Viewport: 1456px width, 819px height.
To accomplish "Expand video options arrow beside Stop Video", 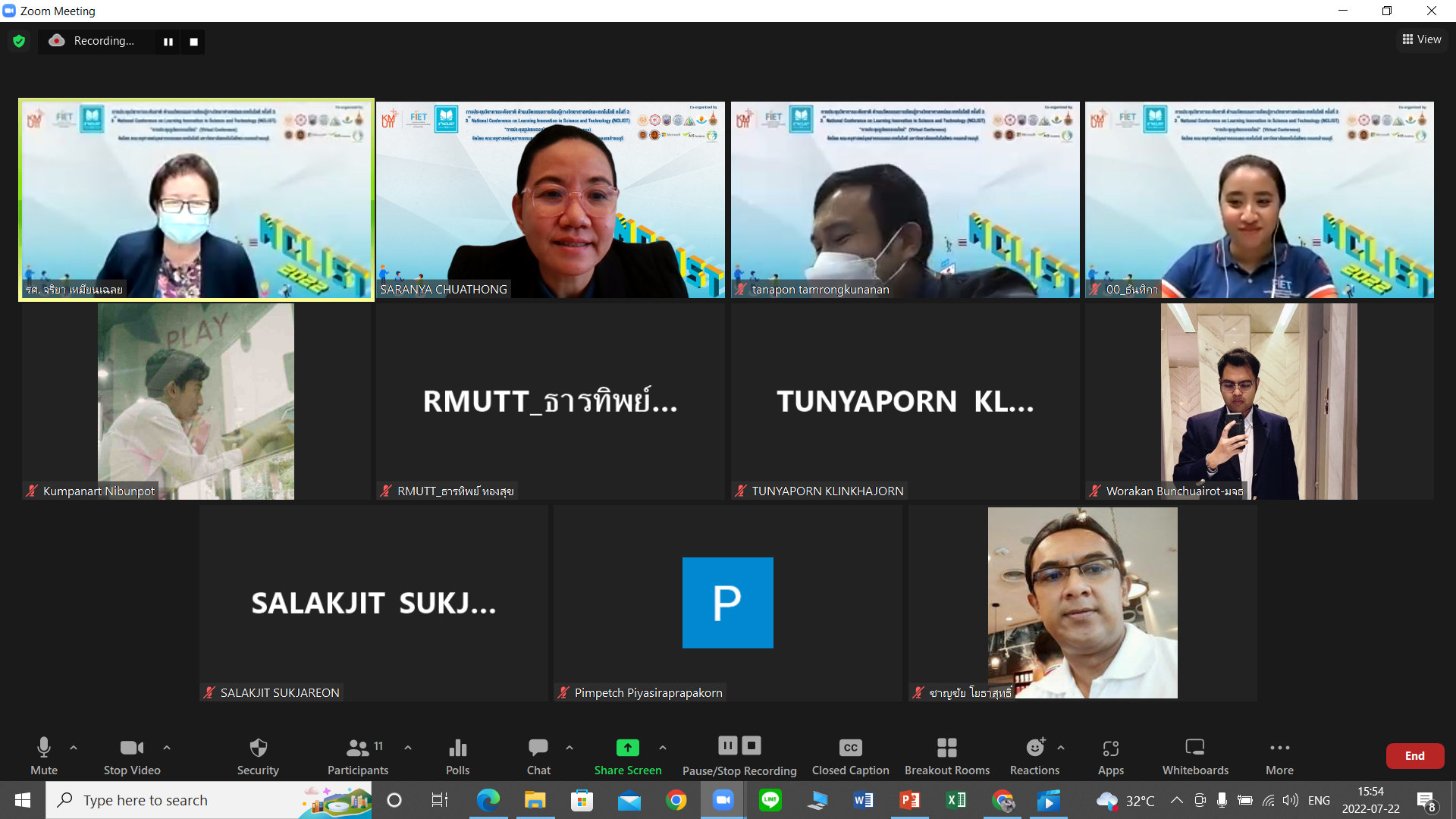I will [167, 748].
